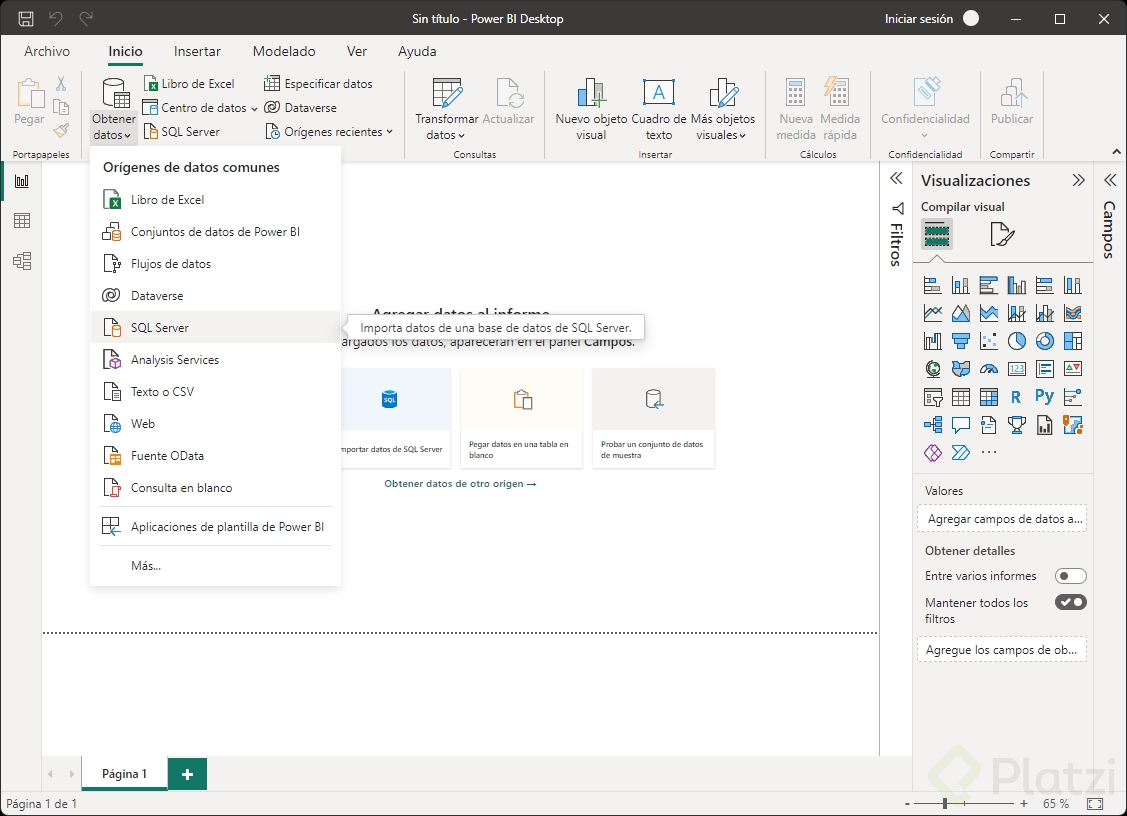Click Obtener datos de otro origen link
The width and height of the screenshot is (1127, 816).
(460, 484)
